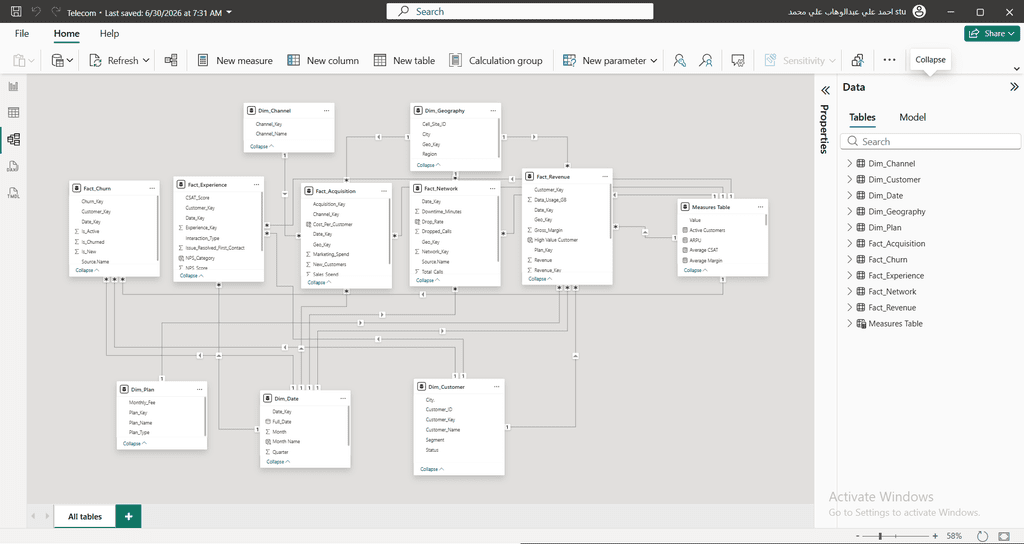Open Dim_Channel table options menu
This screenshot has height=544, width=1024.
(x=326, y=111)
